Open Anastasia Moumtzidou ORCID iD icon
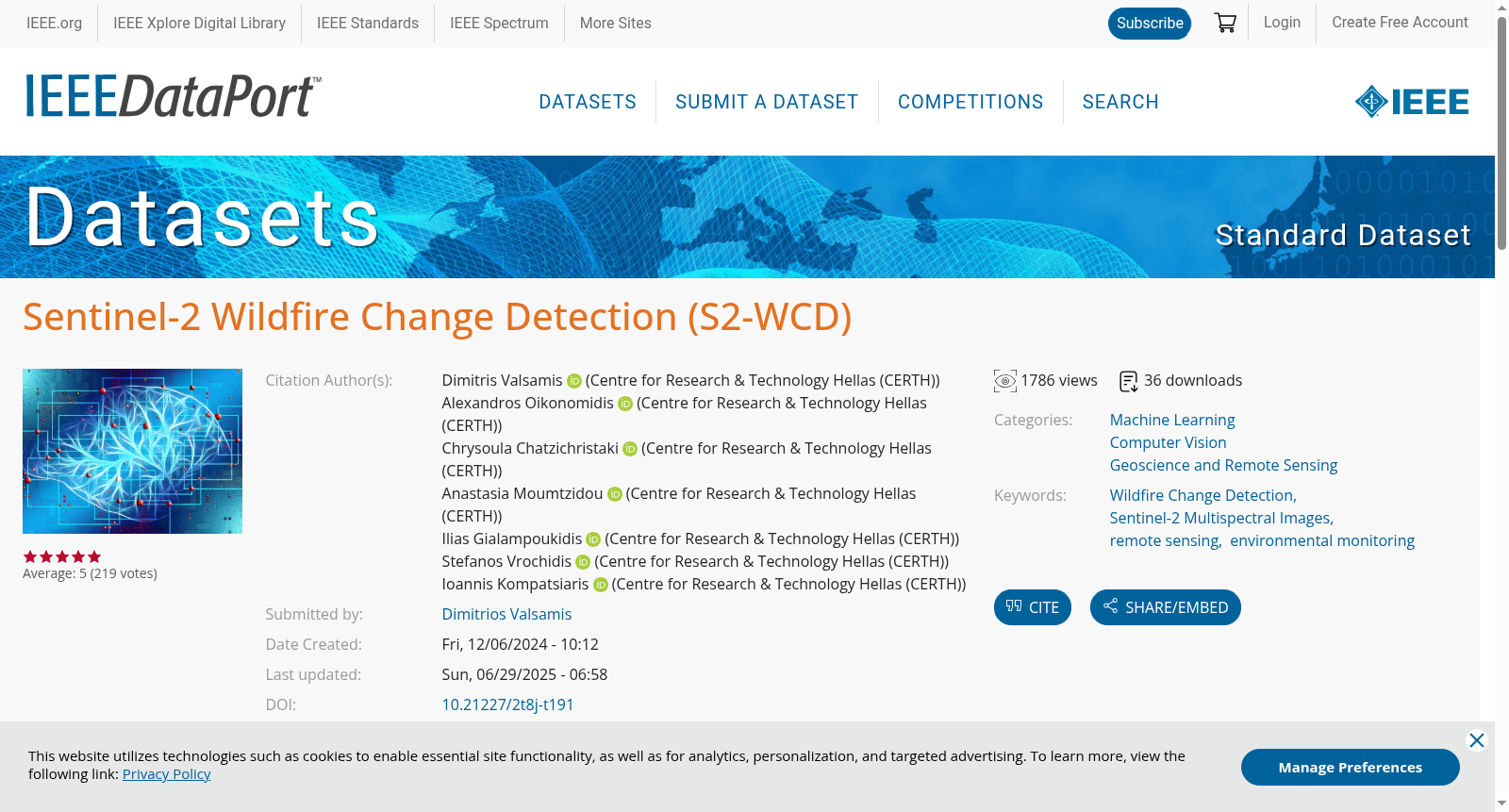This screenshot has height=812, width=1509. pos(615,494)
